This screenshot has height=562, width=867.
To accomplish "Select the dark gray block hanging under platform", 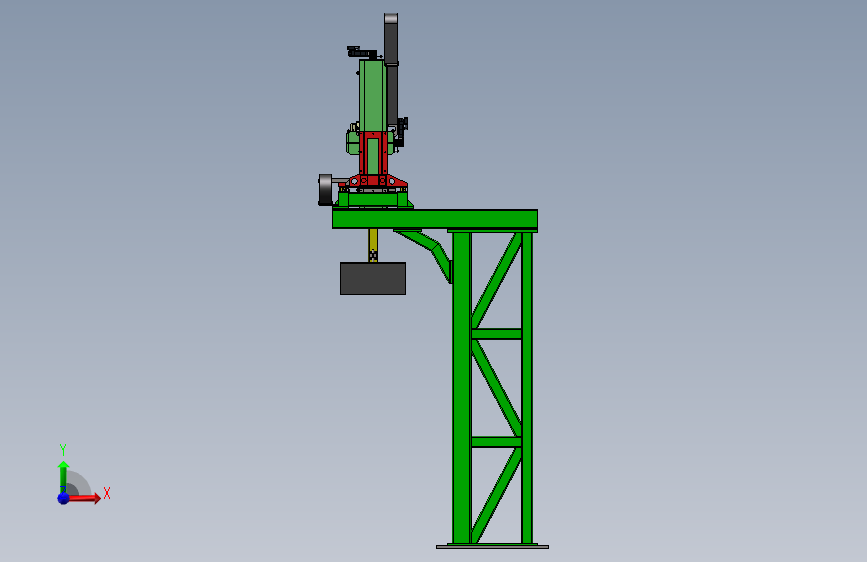I will point(373,278).
